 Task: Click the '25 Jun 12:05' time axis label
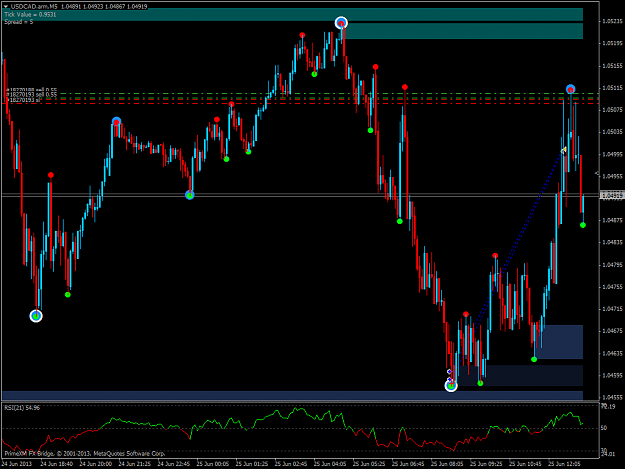564,464
